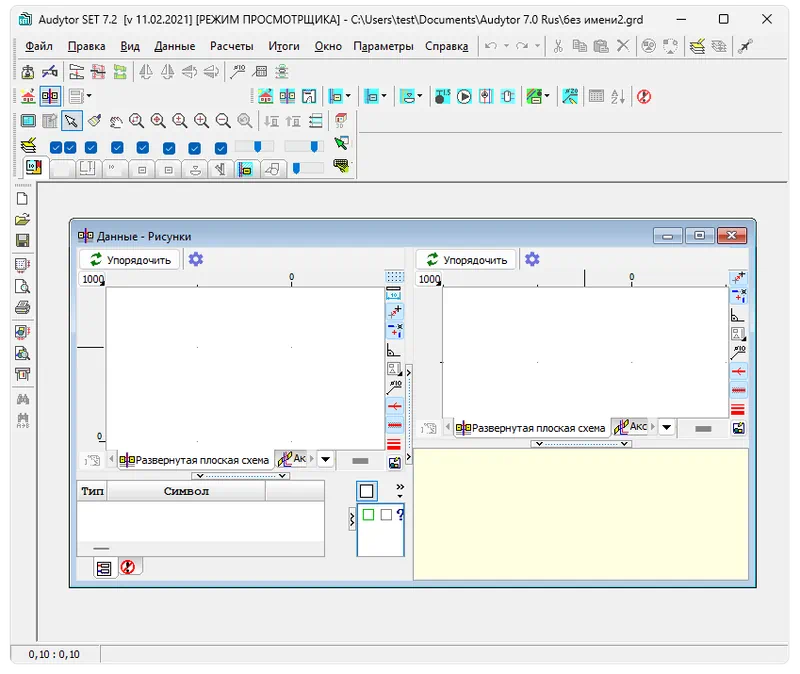Viewport: 800px width, 674px height.
Task: Click the open folder icon in sidebar
Action: [x=22, y=219]
